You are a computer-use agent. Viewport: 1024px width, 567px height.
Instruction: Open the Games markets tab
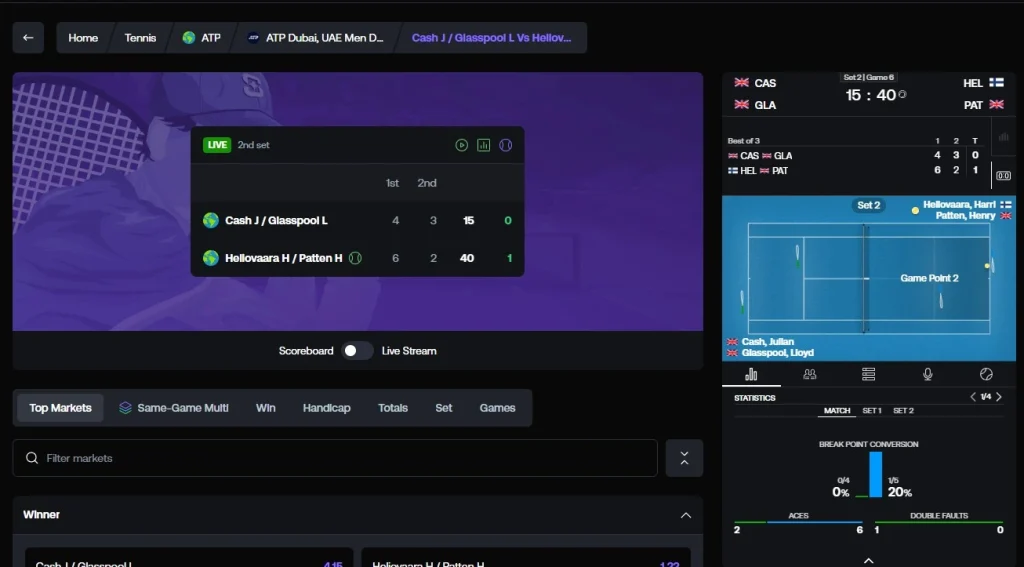coord(498,408)
